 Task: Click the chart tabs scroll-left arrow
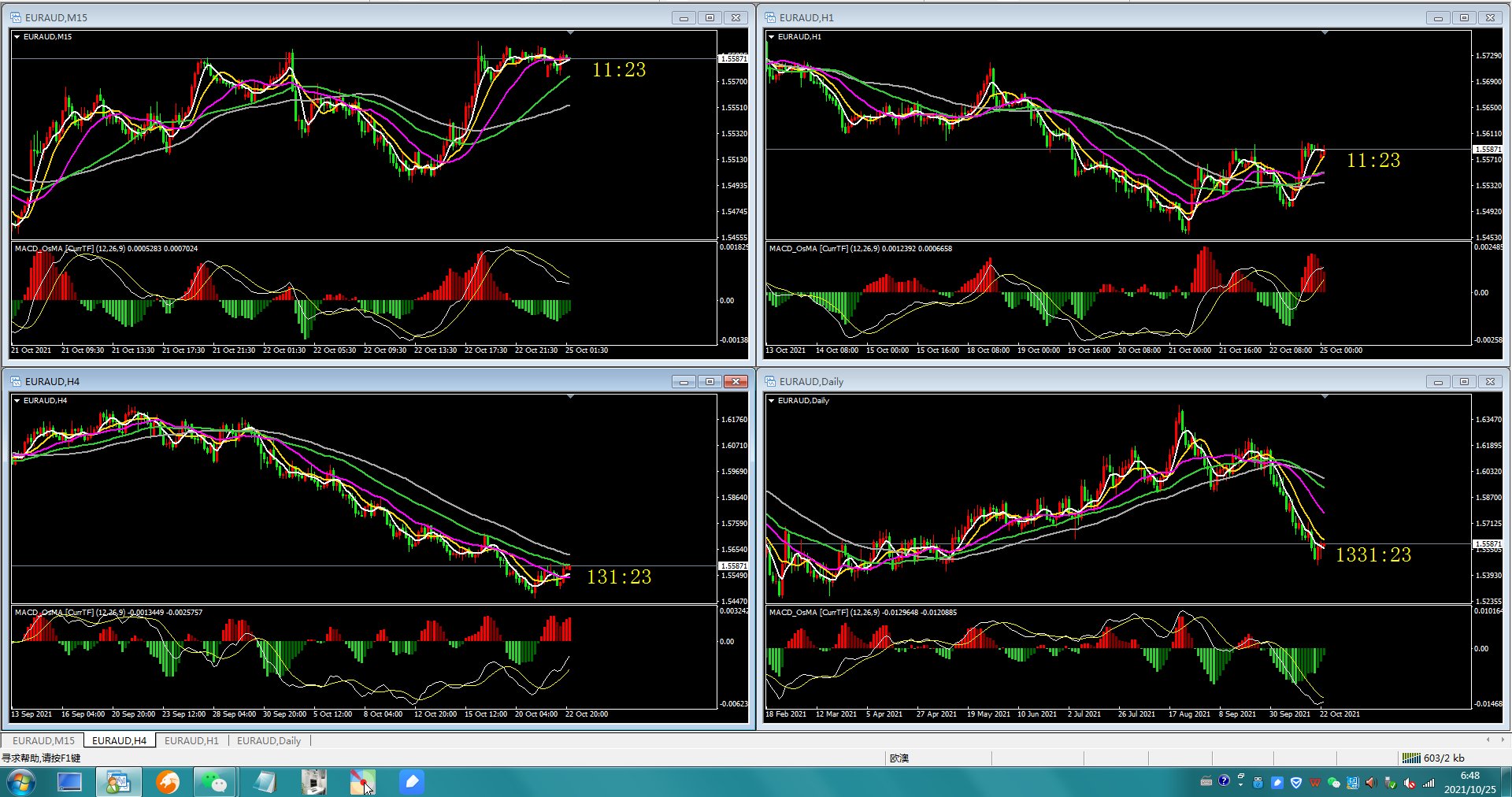tap(1488, 740)
